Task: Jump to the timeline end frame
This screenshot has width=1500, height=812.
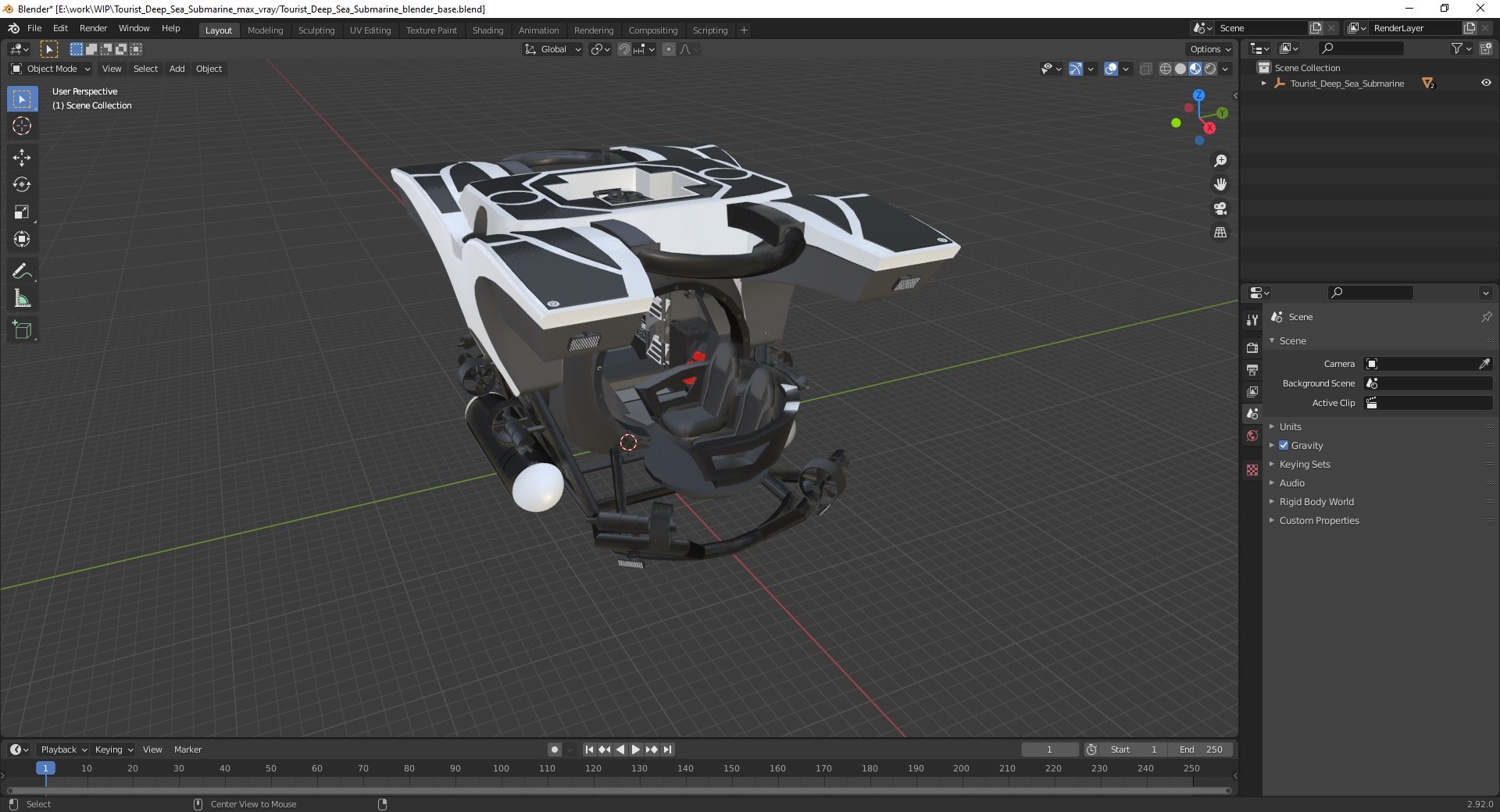Action: tap(667, 750)
